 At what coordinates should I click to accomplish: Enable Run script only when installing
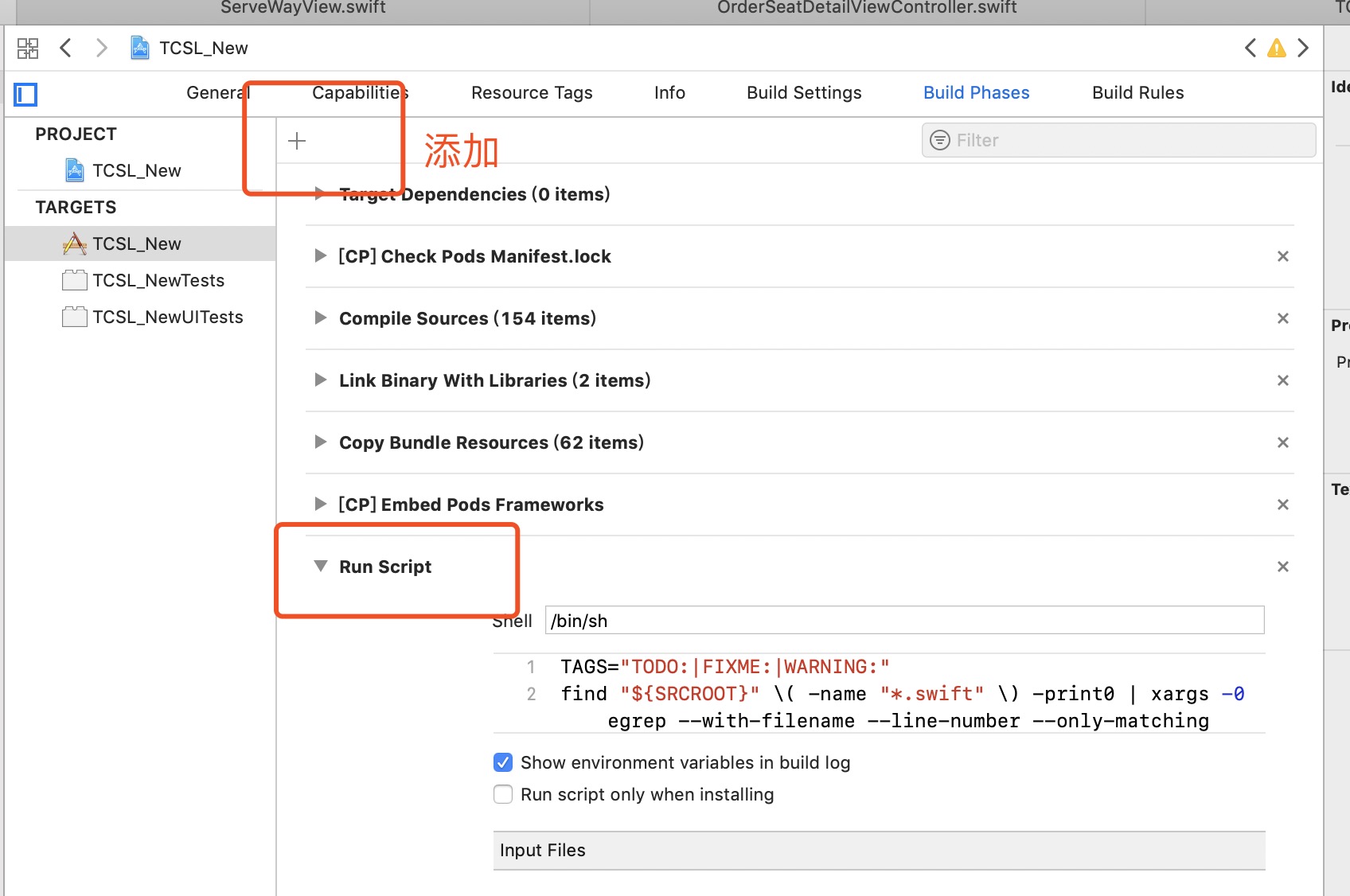click(x=502, y=794)
